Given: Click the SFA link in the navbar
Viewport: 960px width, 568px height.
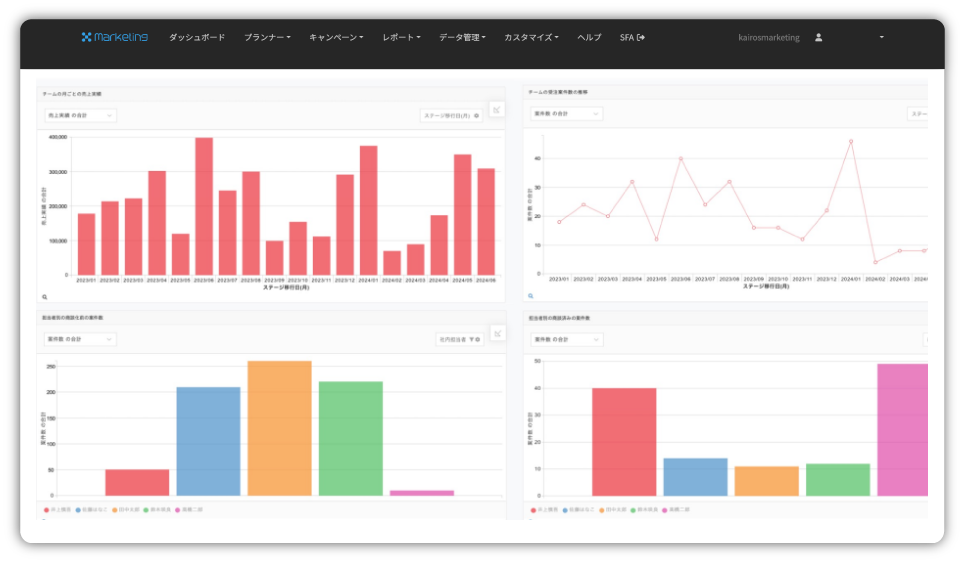Looking at the screenshot, I should 632,37.
